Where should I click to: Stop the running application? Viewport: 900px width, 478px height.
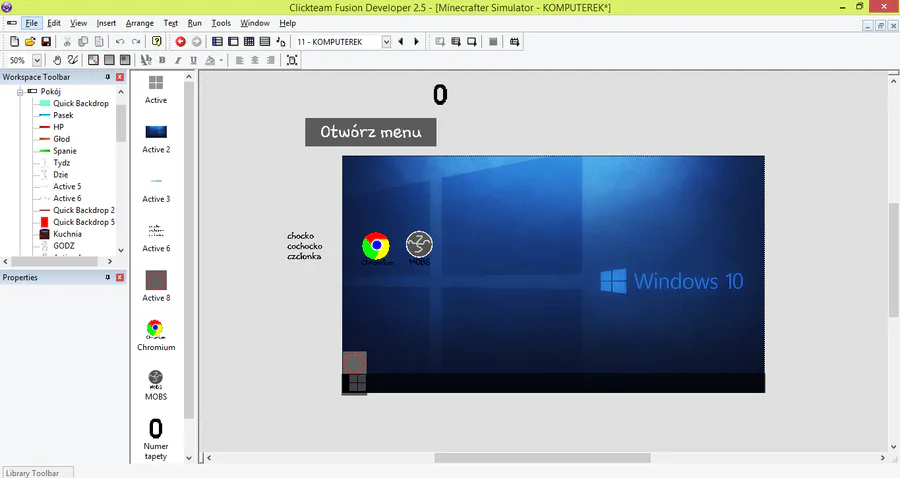pyautogui.click(x=493, y=41)
